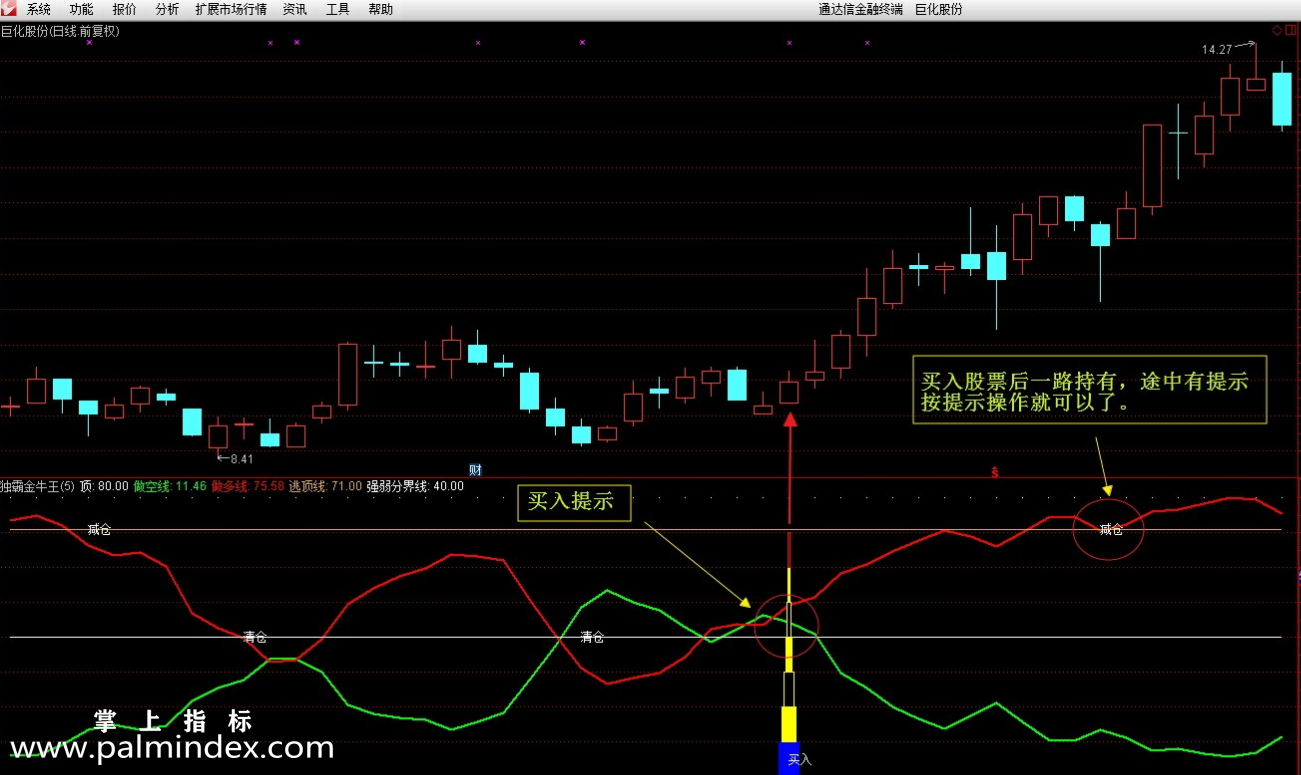This screenshot has height=775, width=1301.
Task: Click the 财 financial info marker
Action: tap(475, 470)
